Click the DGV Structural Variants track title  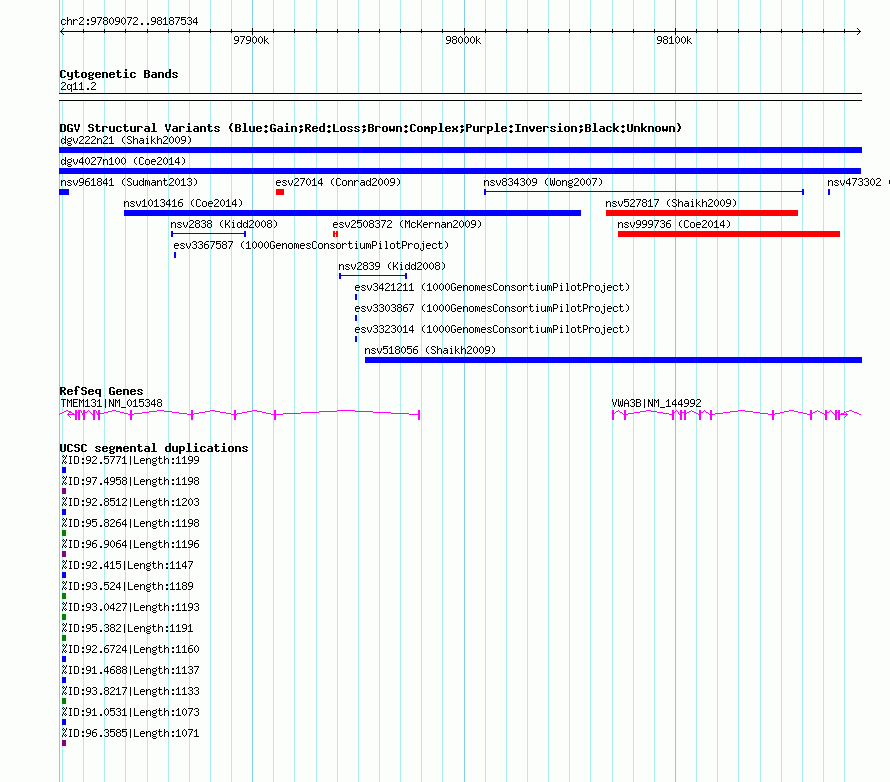[371, 128]
